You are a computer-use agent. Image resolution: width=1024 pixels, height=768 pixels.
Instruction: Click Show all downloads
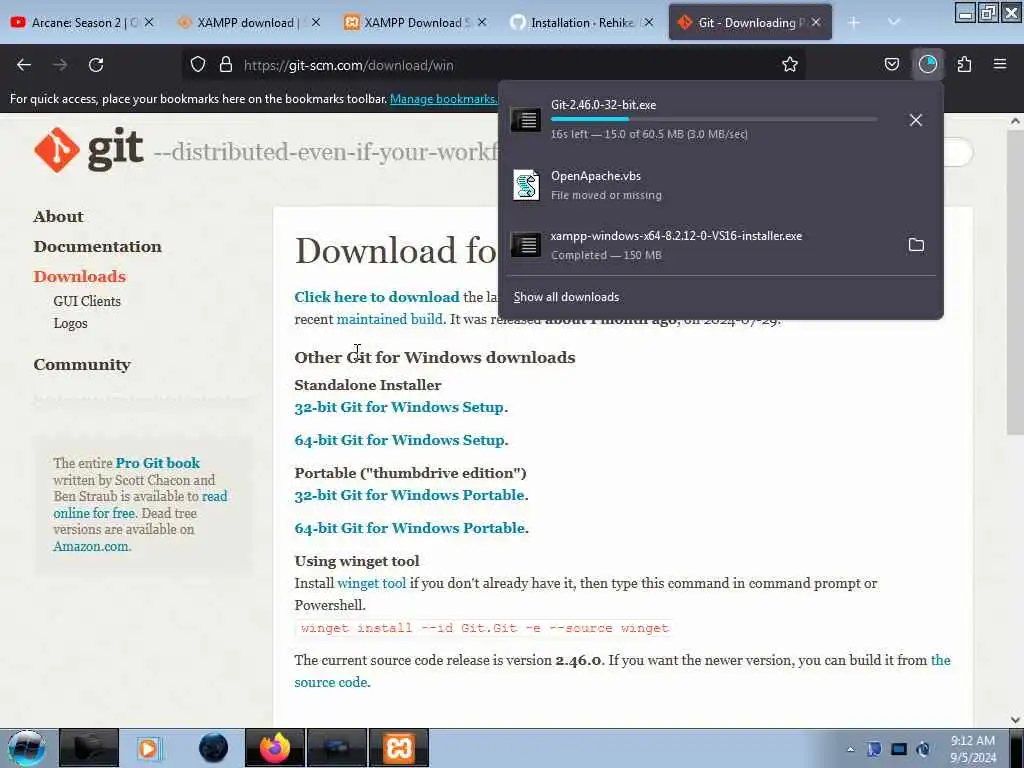566,297
